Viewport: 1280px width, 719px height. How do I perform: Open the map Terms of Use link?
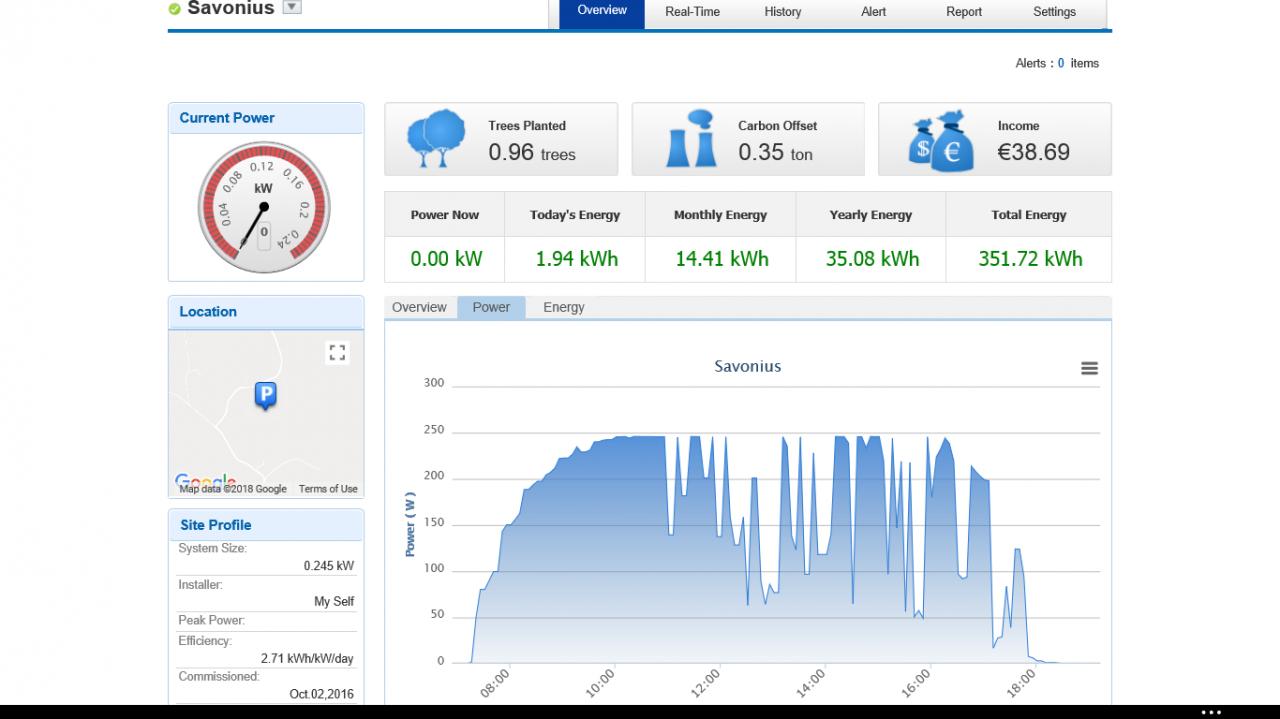(x=328, y=489)
